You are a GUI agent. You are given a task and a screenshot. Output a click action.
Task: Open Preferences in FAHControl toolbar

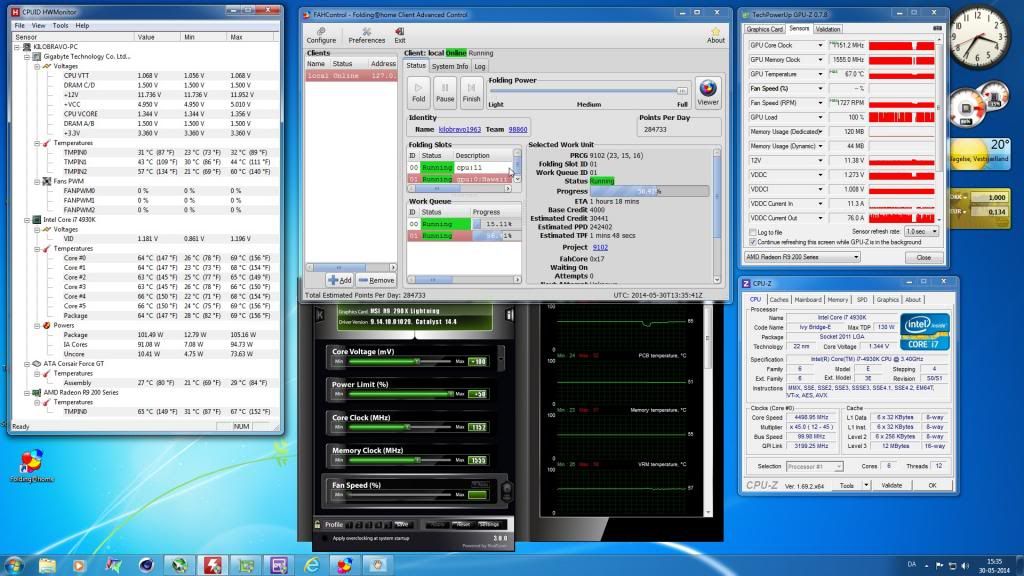pyautogui.click(x=366, y=35)
